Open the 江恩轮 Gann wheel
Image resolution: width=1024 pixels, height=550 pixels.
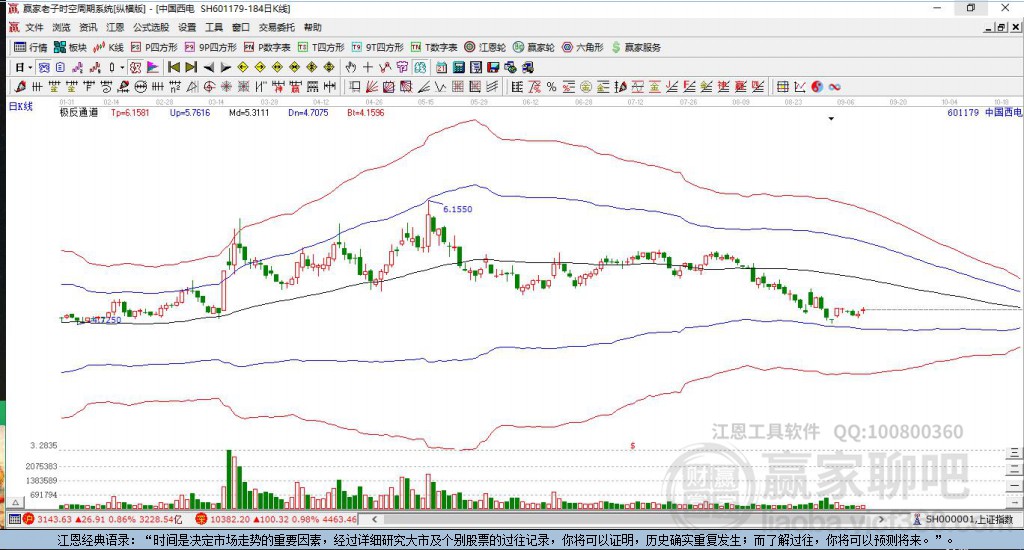coord(485,47)
